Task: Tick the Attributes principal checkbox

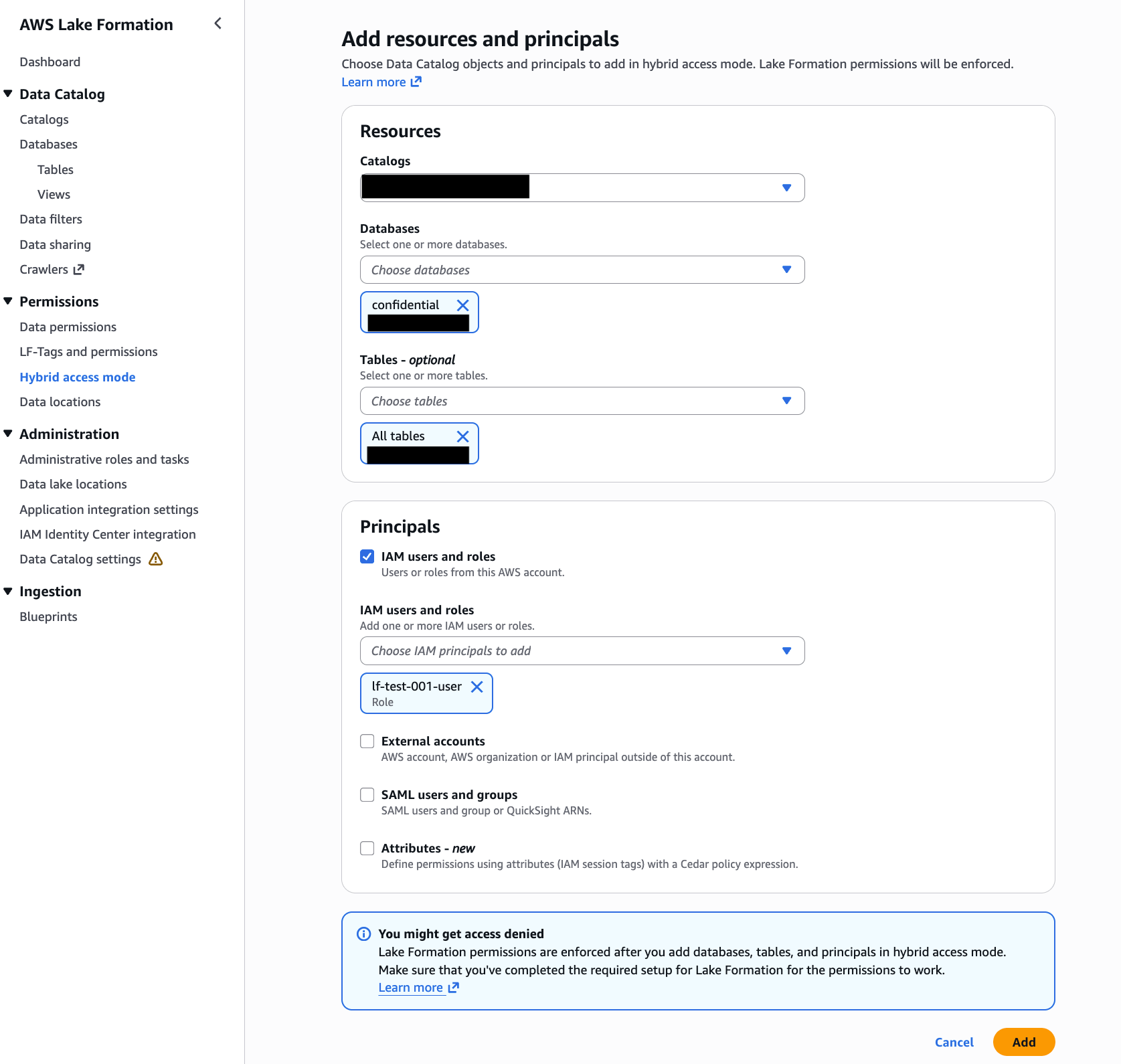Action: (367, 849)
